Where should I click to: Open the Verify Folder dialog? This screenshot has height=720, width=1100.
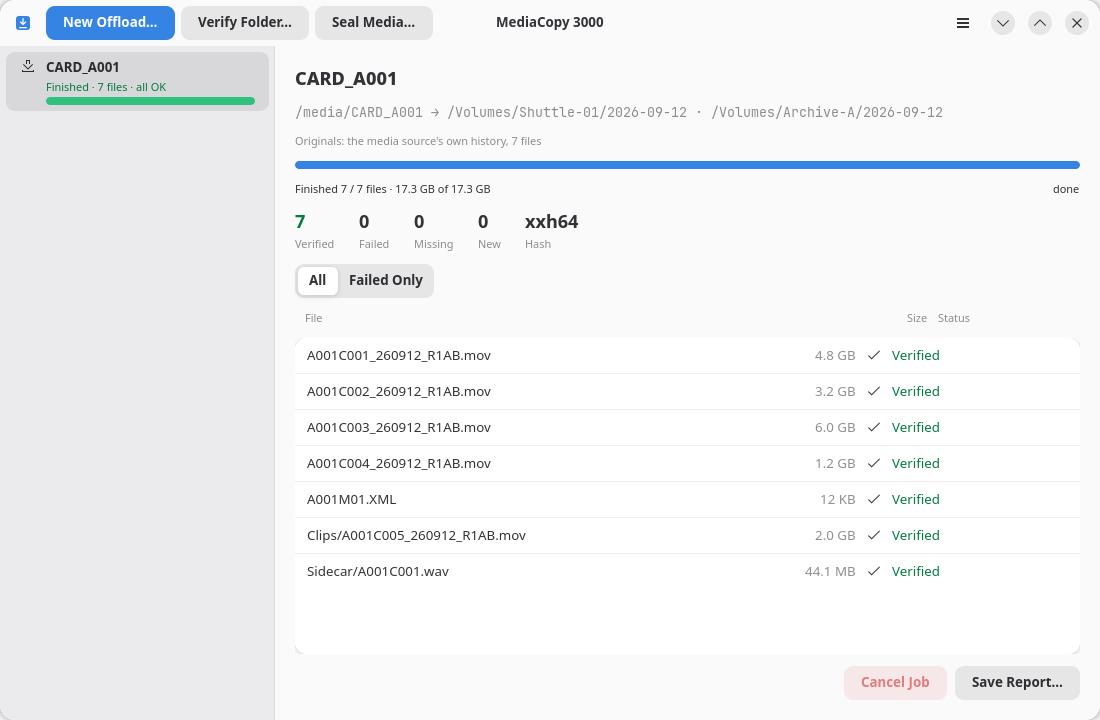click(245, 22)
